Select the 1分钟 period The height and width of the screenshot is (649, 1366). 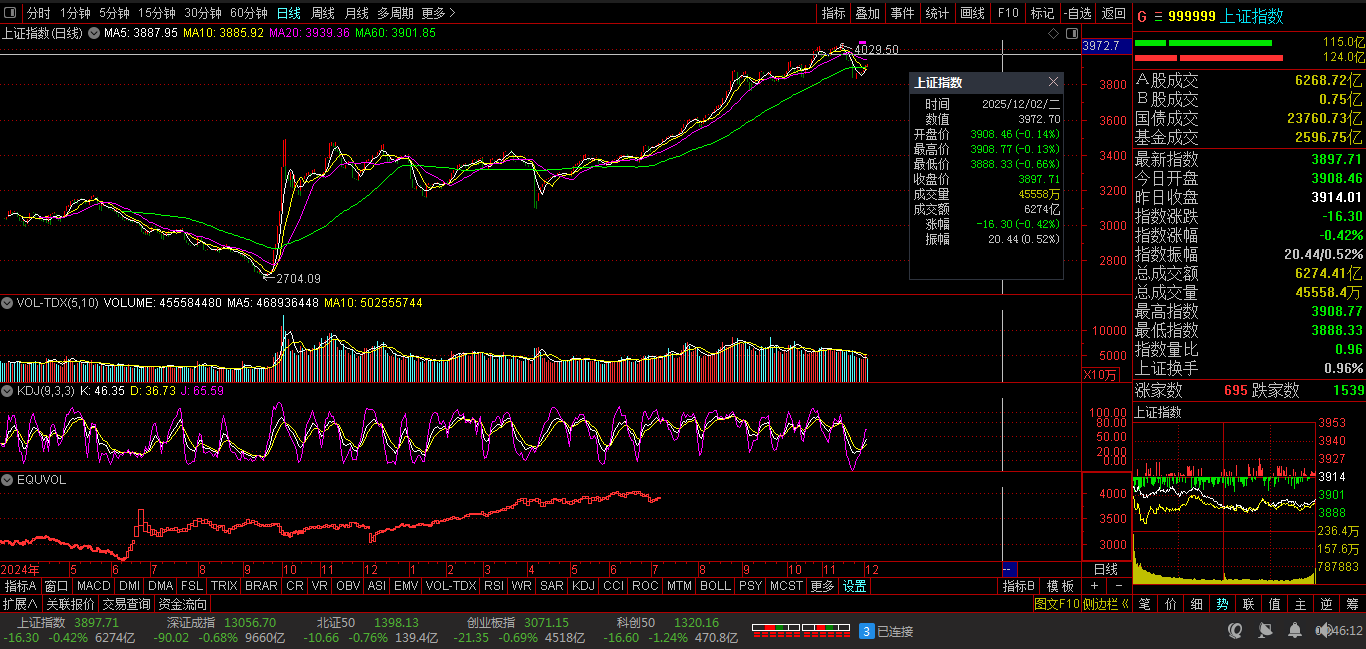point(75,13)
